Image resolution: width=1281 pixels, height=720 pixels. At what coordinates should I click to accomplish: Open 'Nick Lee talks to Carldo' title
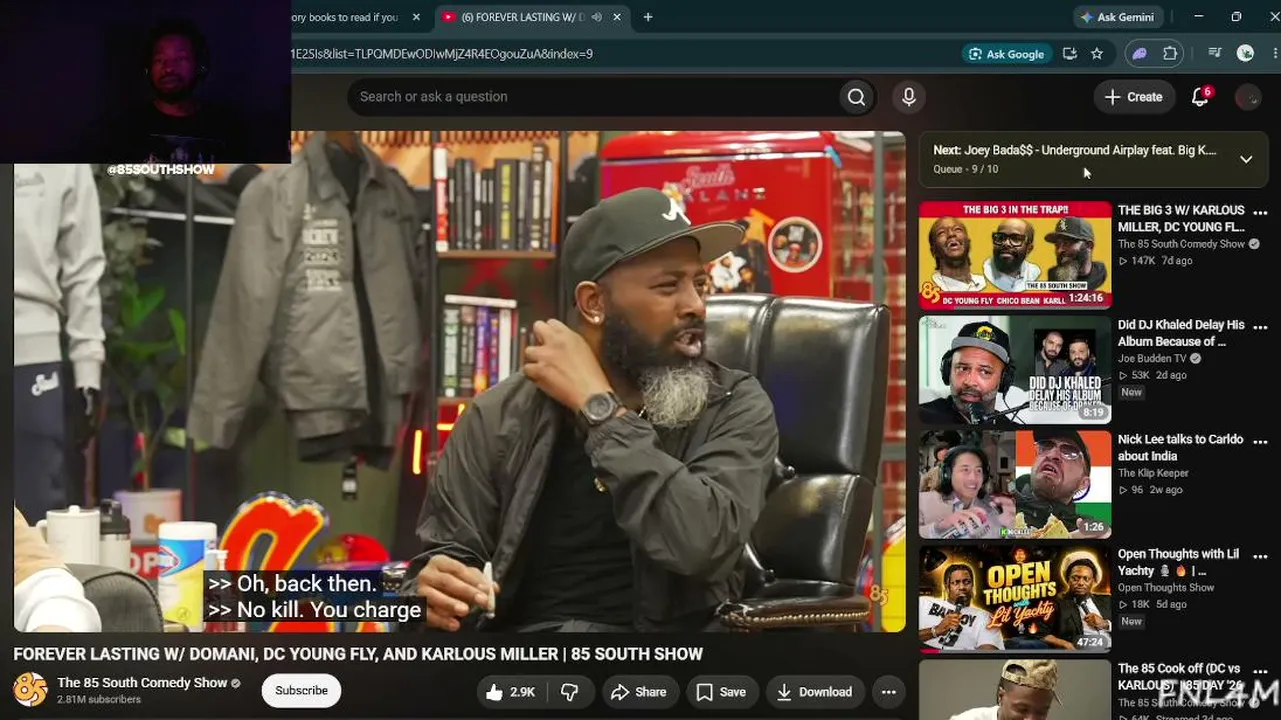[1180, 448]
